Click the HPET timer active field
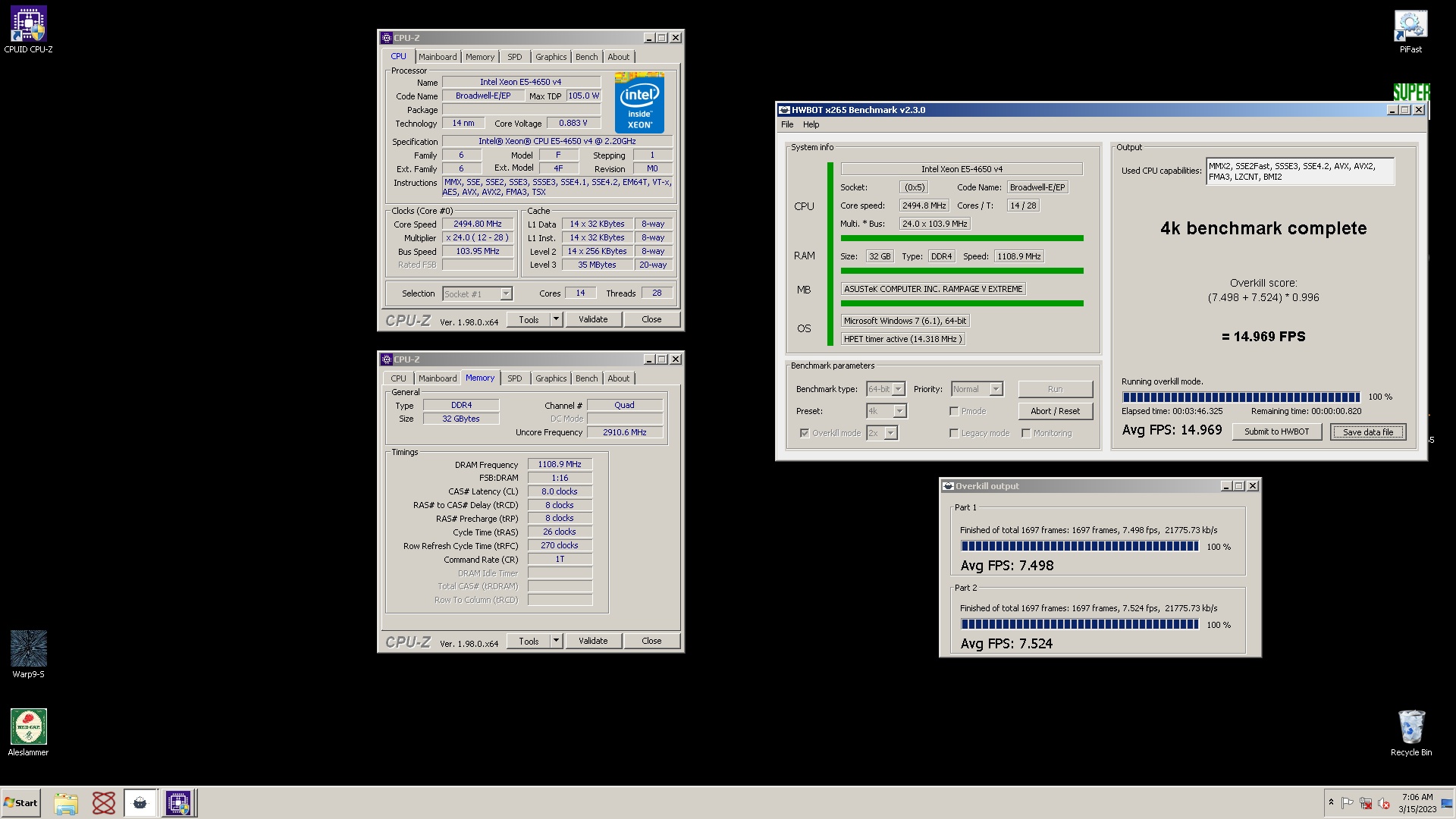Viewport: 1456px width, 819px height. [x=903, y=339]
